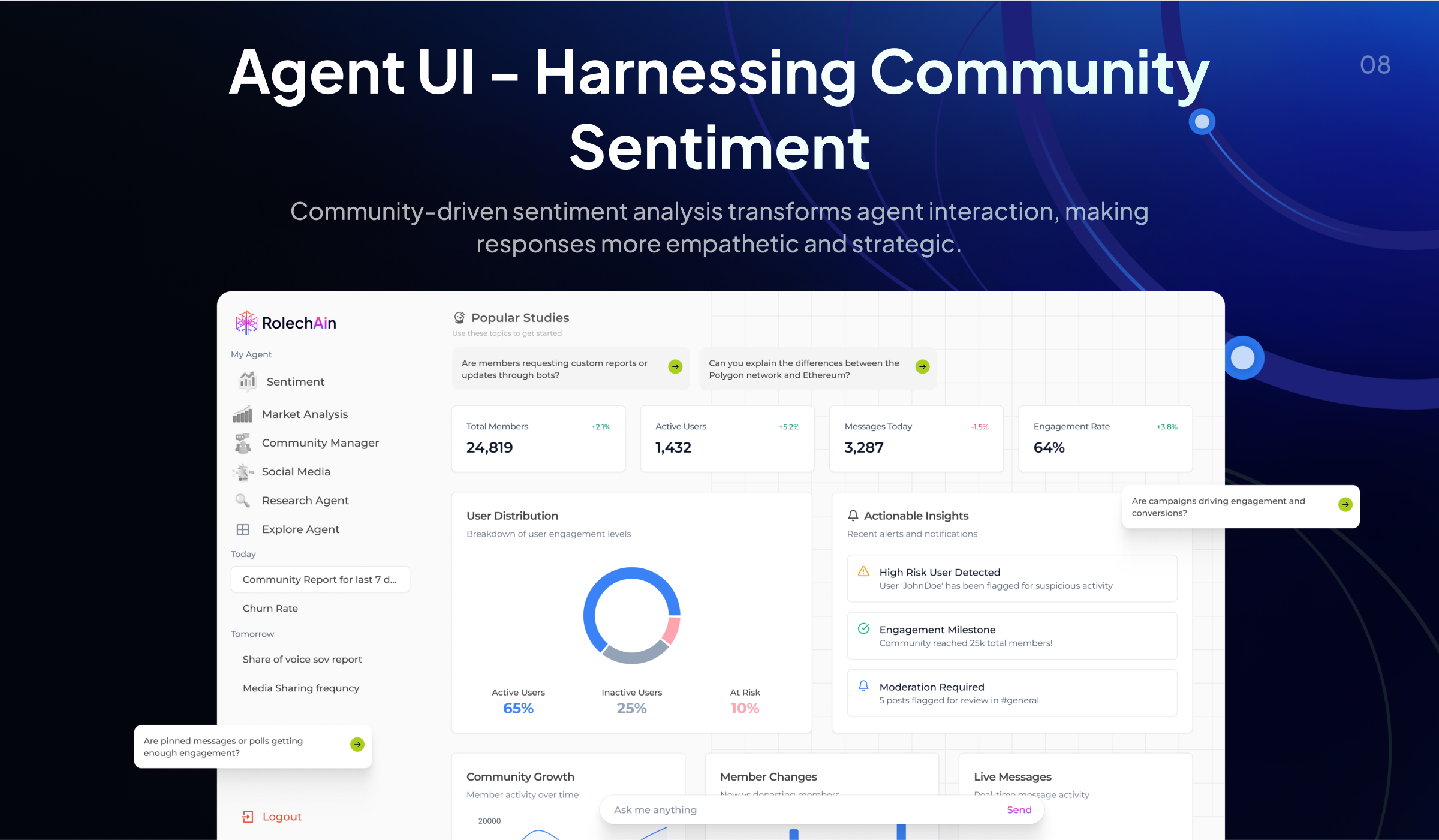Viewport: 1439px width, 840px height.
Task: Open the Sentiment menu item
Action: point(295,381)
